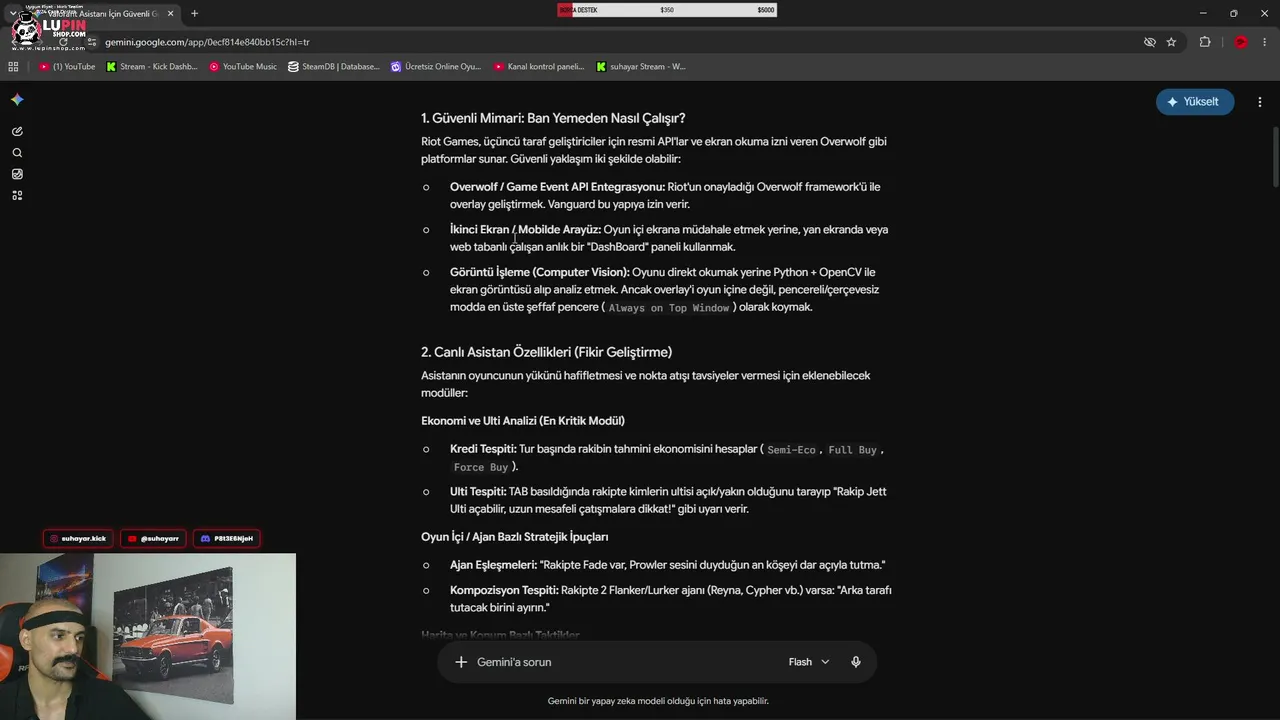
Task: Open Gemini's three-dot options next to Yükselt
Action: click(x=1260, y=102)
